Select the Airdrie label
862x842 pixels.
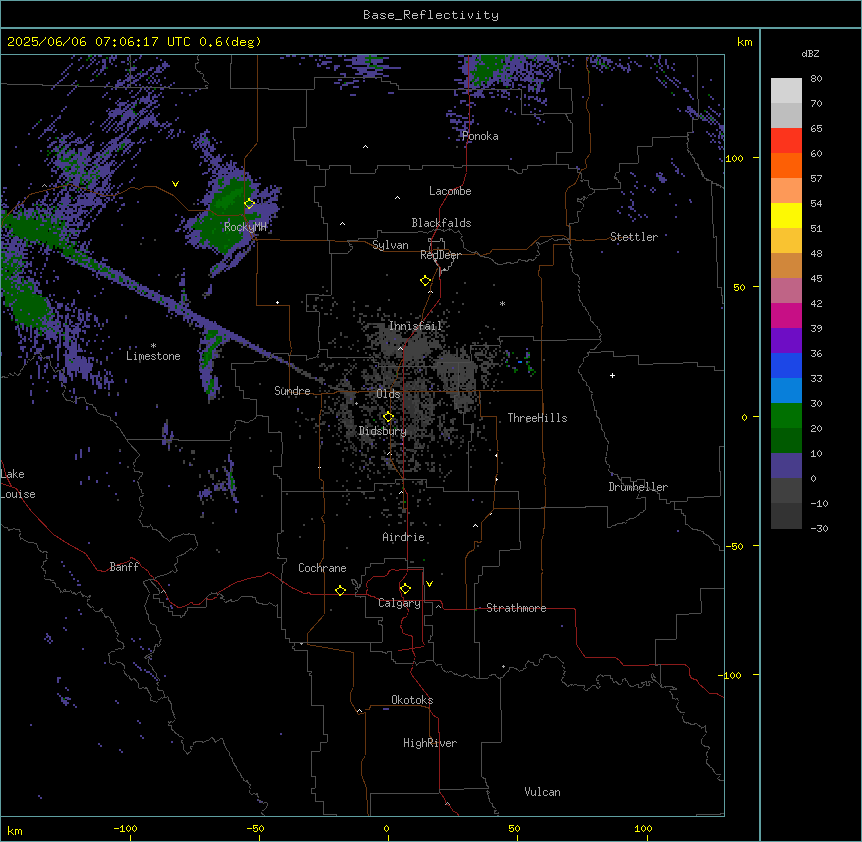[x=404, y=537]
